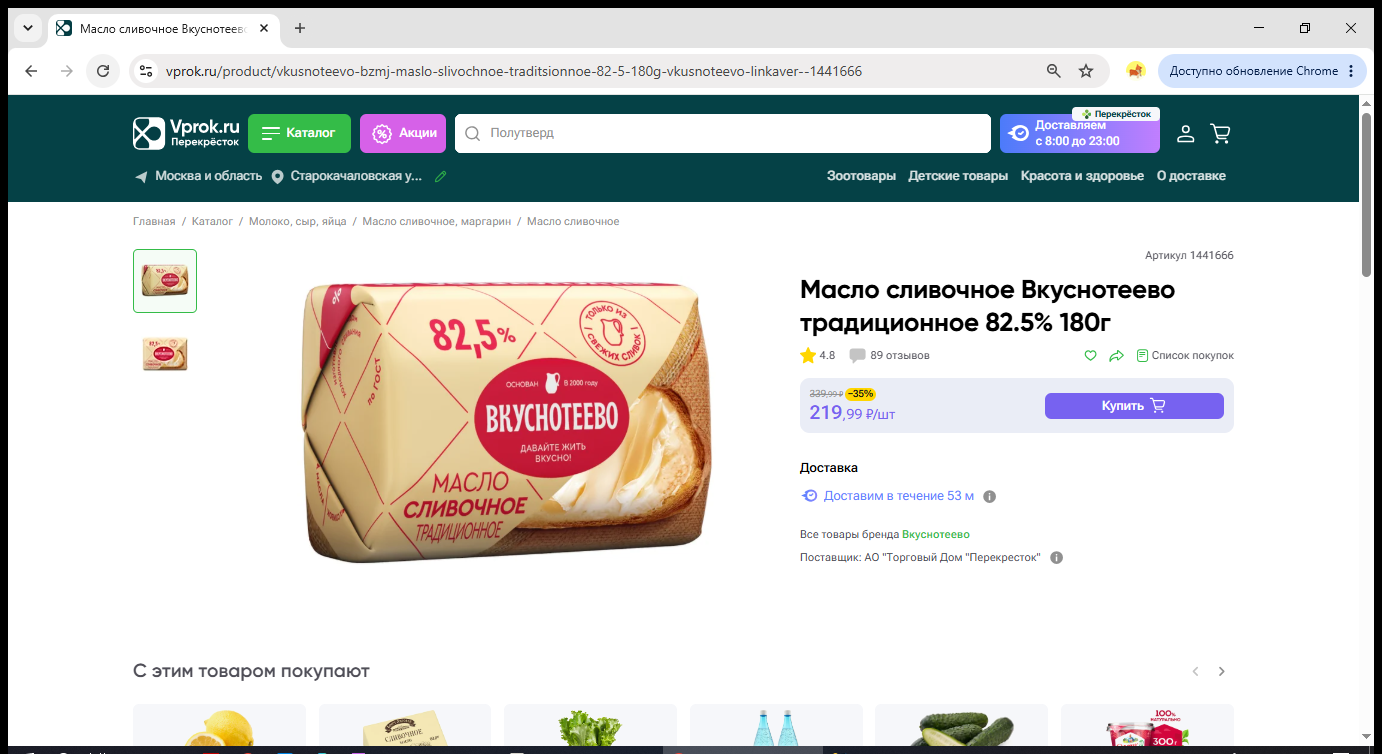Go forward in browser history
Image resolution: width=1382 pixels, height=754 pixels.
click(67, 71)
